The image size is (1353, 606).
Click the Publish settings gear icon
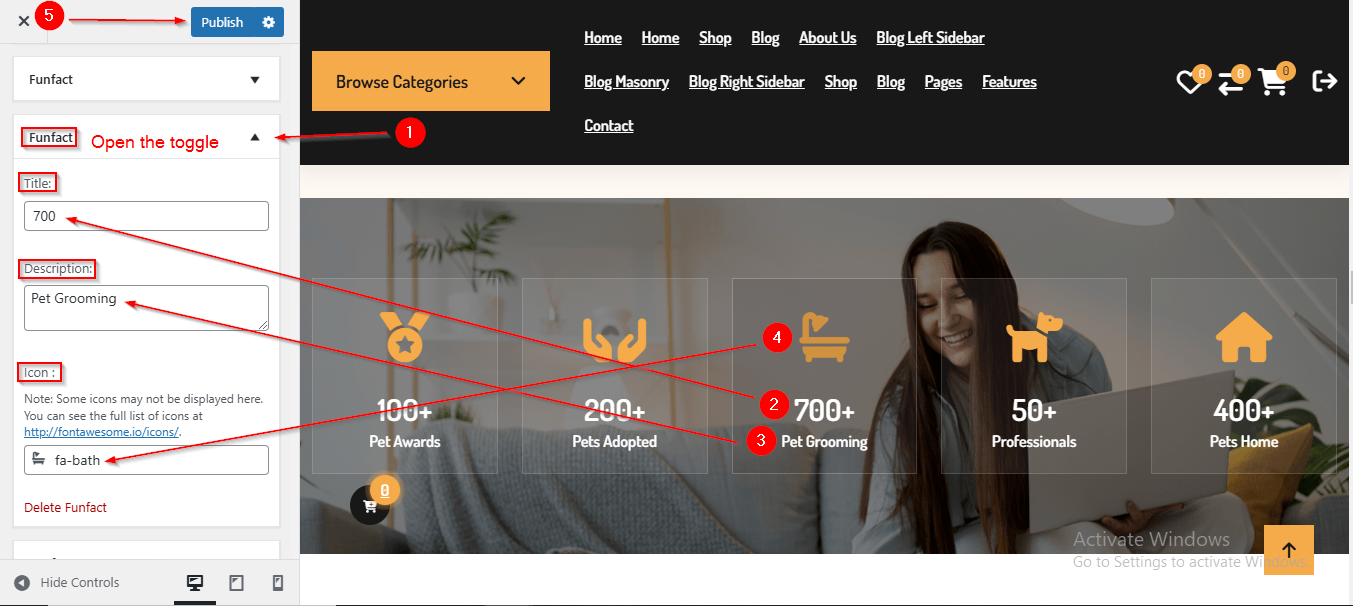(268, 22)
